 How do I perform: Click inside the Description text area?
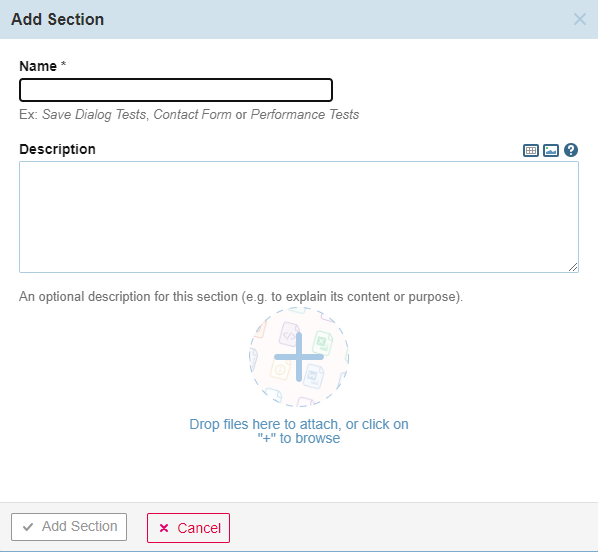(299, 217)
